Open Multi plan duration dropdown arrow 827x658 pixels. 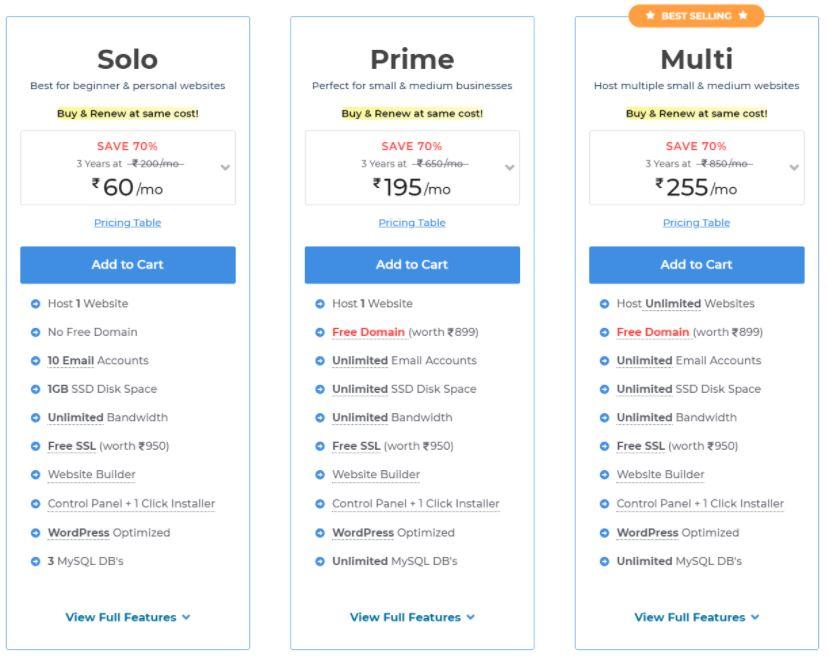click(x=794, y=168)
